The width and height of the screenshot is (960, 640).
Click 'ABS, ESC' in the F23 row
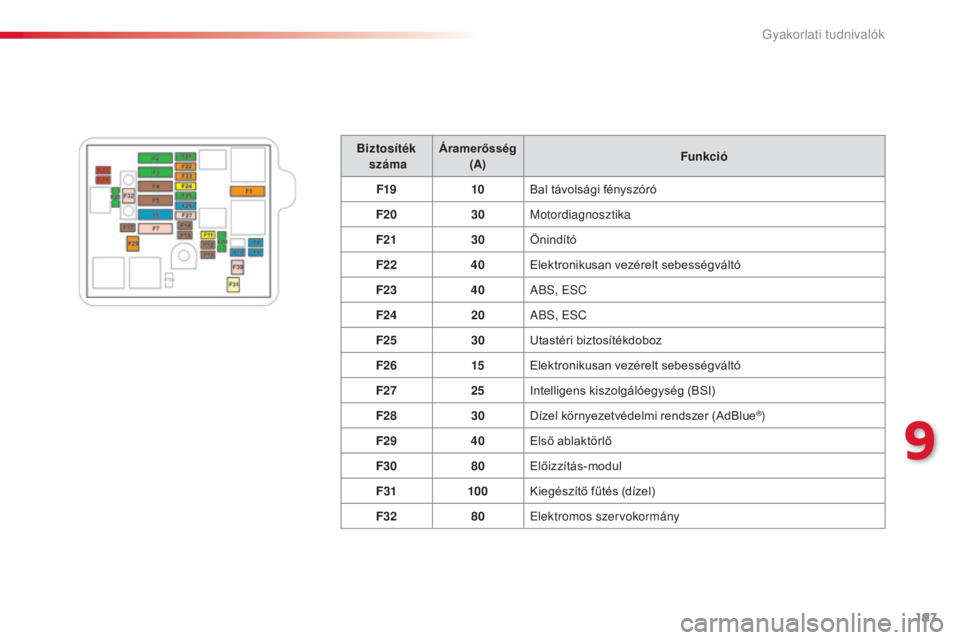(x=558, y=290)
